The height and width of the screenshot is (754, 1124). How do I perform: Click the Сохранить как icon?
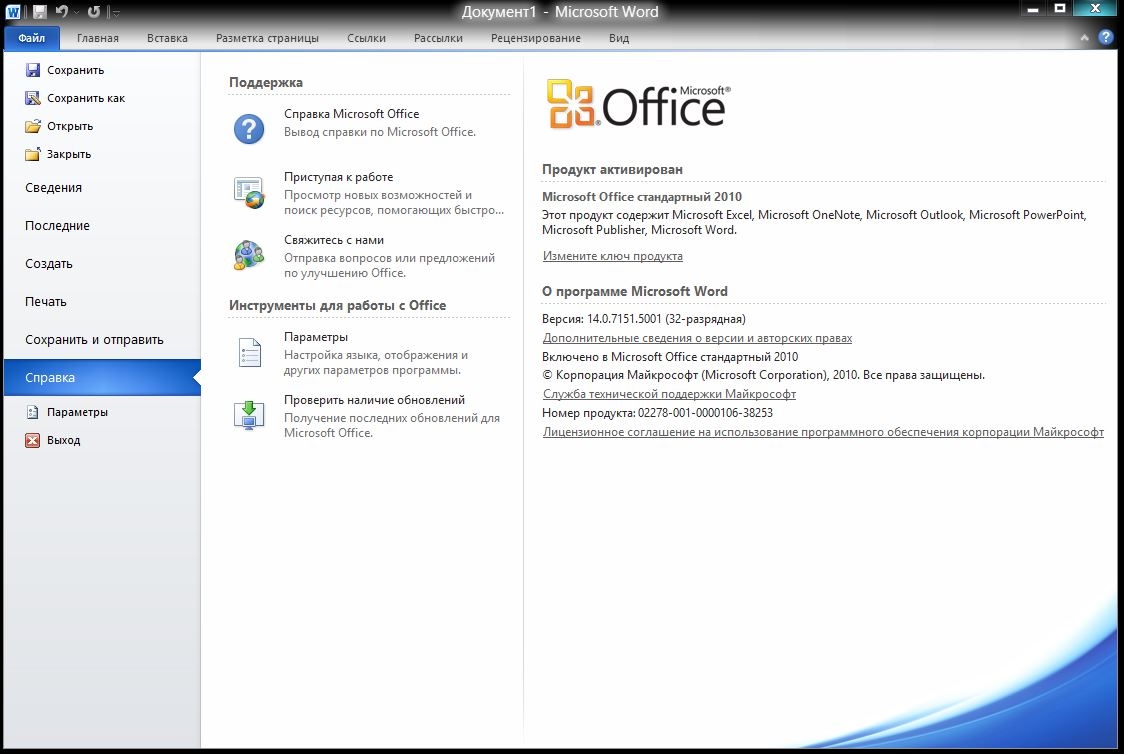(x=32, y=97)
